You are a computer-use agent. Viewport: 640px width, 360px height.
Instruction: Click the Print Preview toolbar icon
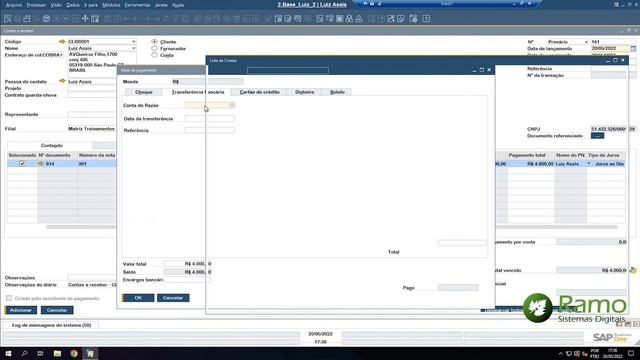pos(7,19)
